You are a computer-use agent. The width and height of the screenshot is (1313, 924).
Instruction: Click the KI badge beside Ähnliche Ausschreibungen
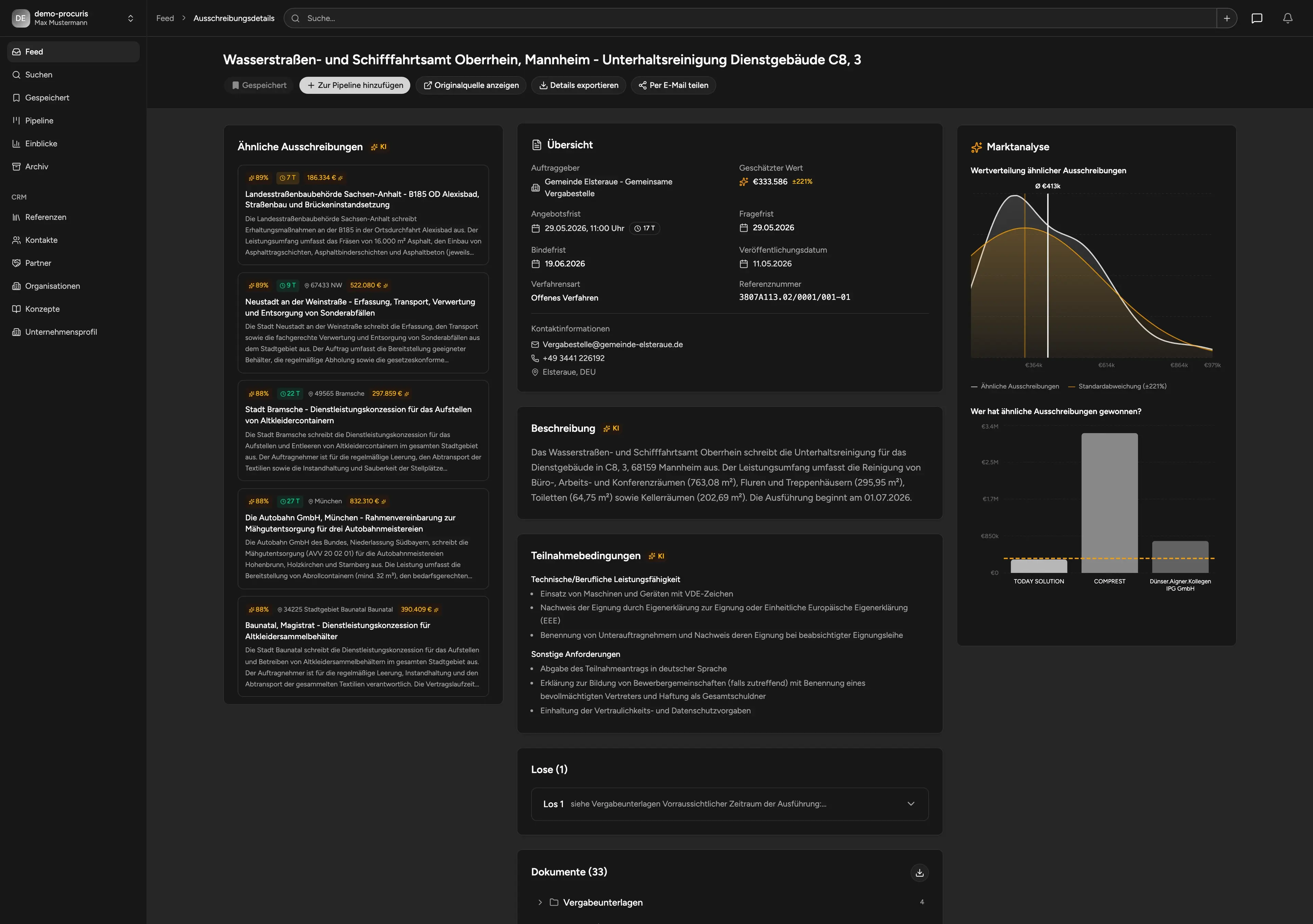(379, 147)
